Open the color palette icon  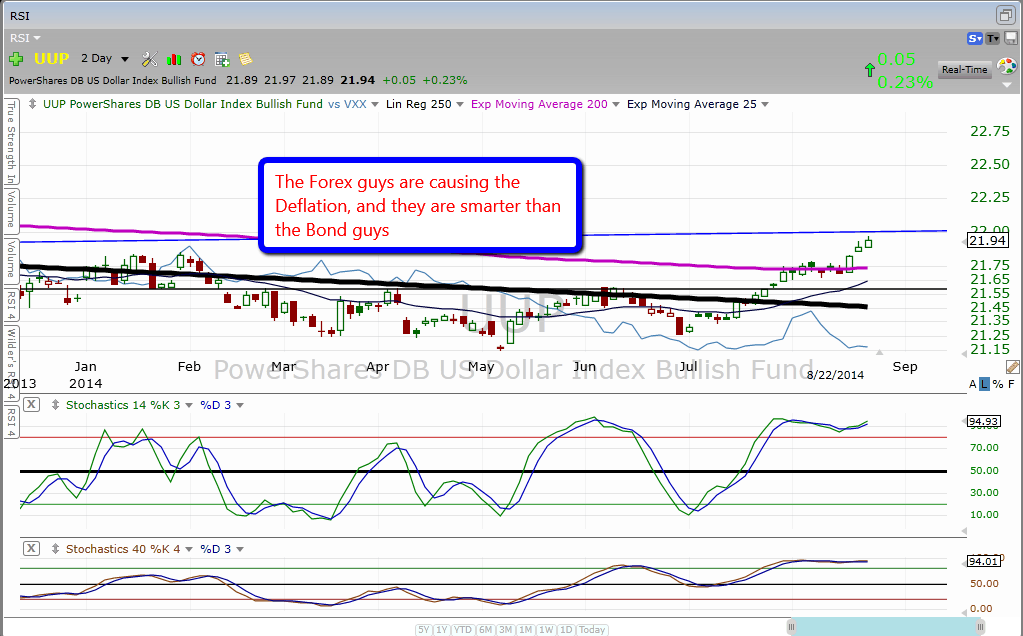click(x=1007, y=66)
